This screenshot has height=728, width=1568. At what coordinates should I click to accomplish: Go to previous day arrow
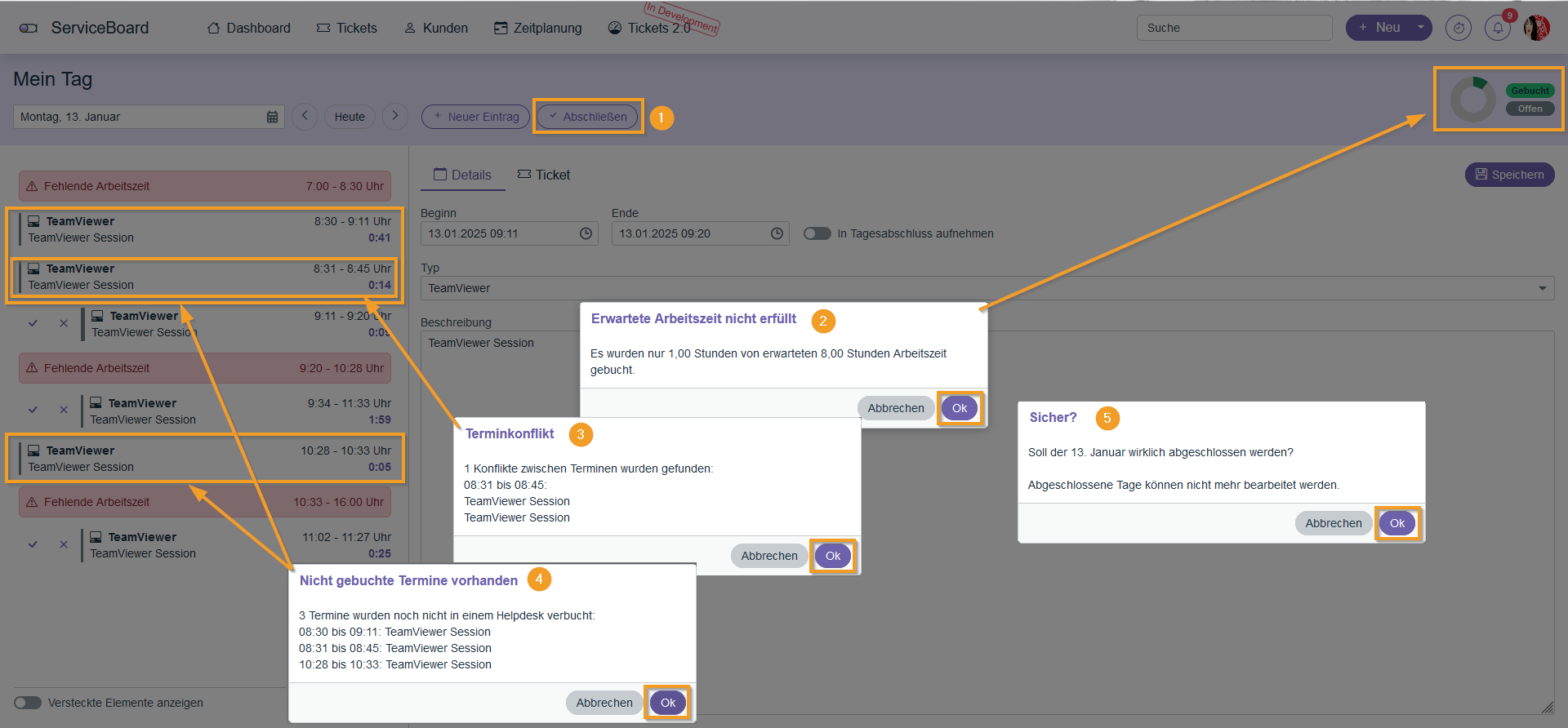305,116
